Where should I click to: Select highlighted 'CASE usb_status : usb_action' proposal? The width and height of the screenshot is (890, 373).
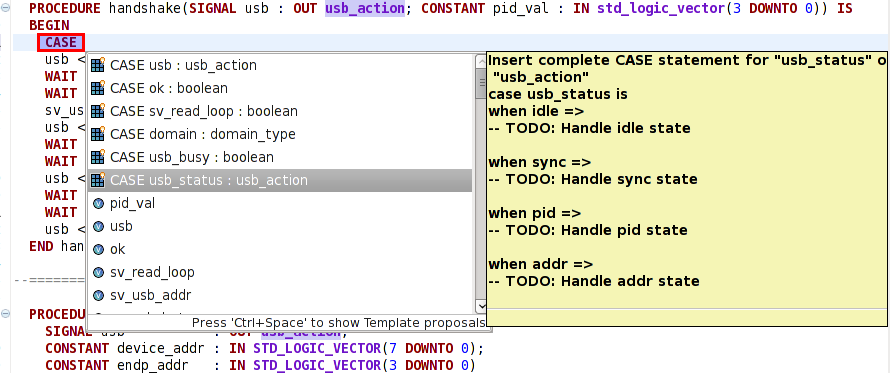point(280,180)
